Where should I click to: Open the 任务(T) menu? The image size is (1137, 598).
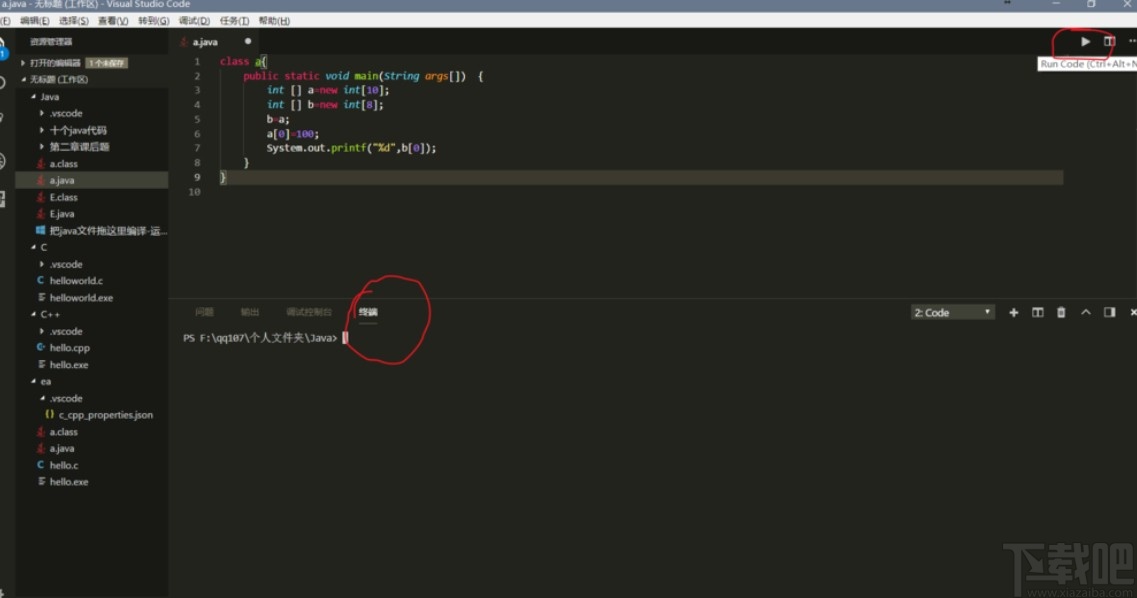(234, 21)
